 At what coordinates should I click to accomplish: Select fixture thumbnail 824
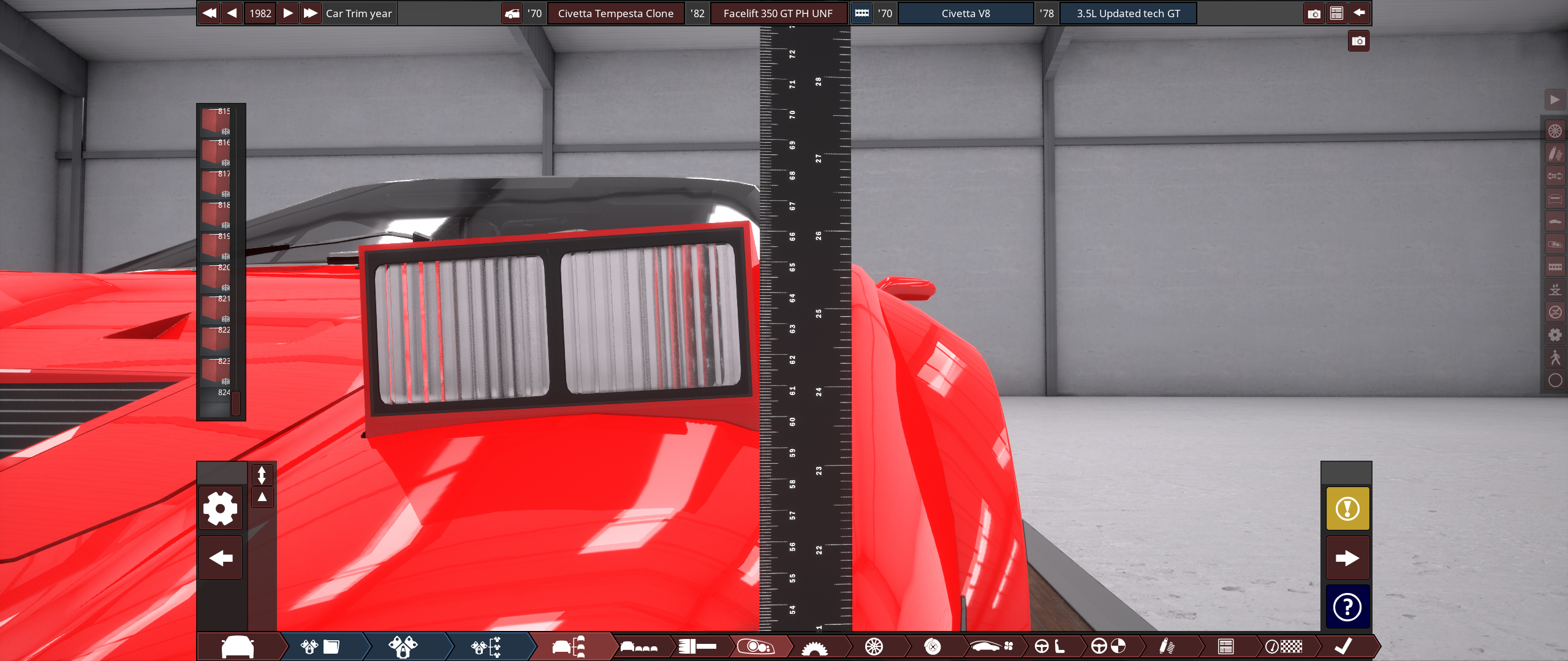[x=216, y=402]
